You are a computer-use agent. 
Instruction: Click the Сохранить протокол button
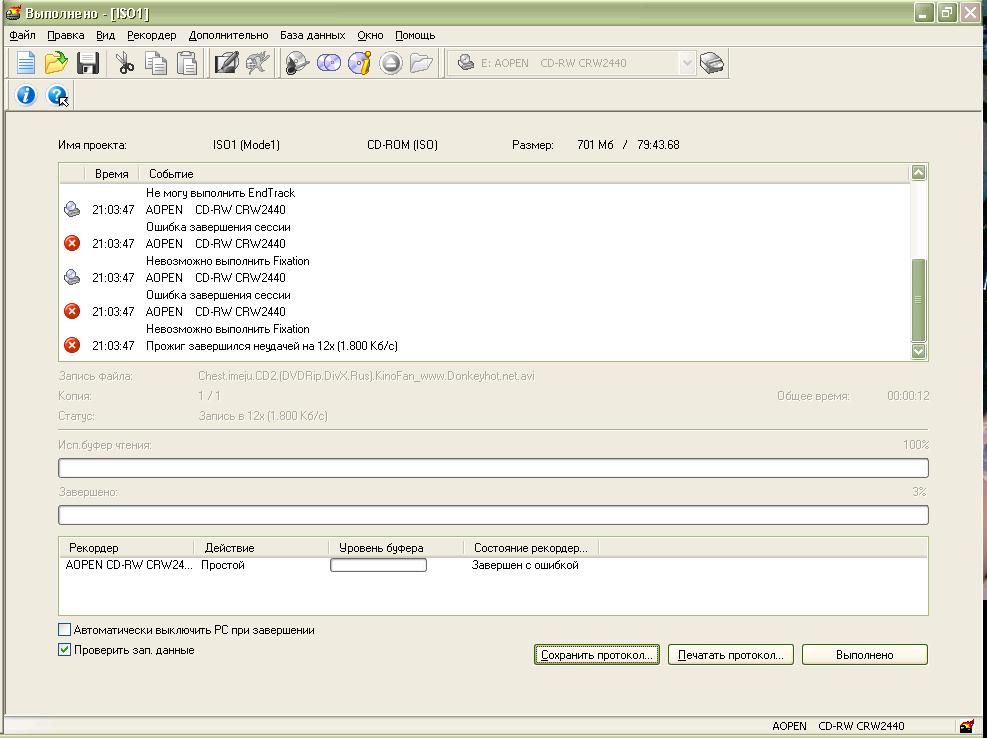tap(597, 655)
